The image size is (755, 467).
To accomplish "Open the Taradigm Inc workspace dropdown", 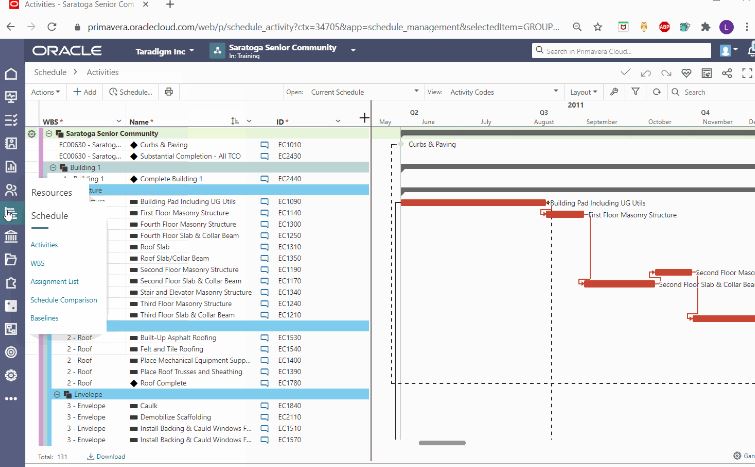I will coord(164,51).
